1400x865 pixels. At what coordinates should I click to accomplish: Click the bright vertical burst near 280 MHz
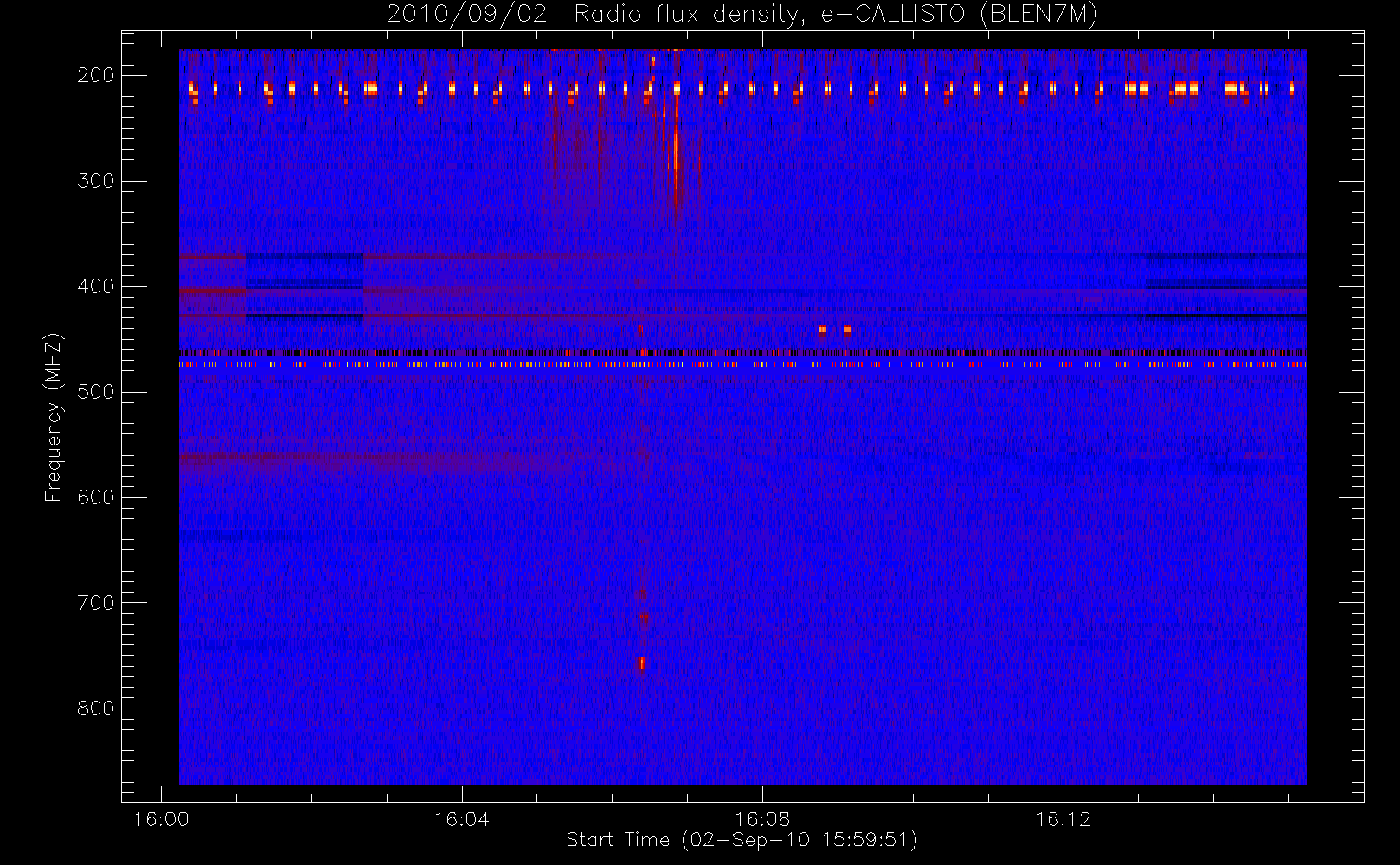(674, 151)
